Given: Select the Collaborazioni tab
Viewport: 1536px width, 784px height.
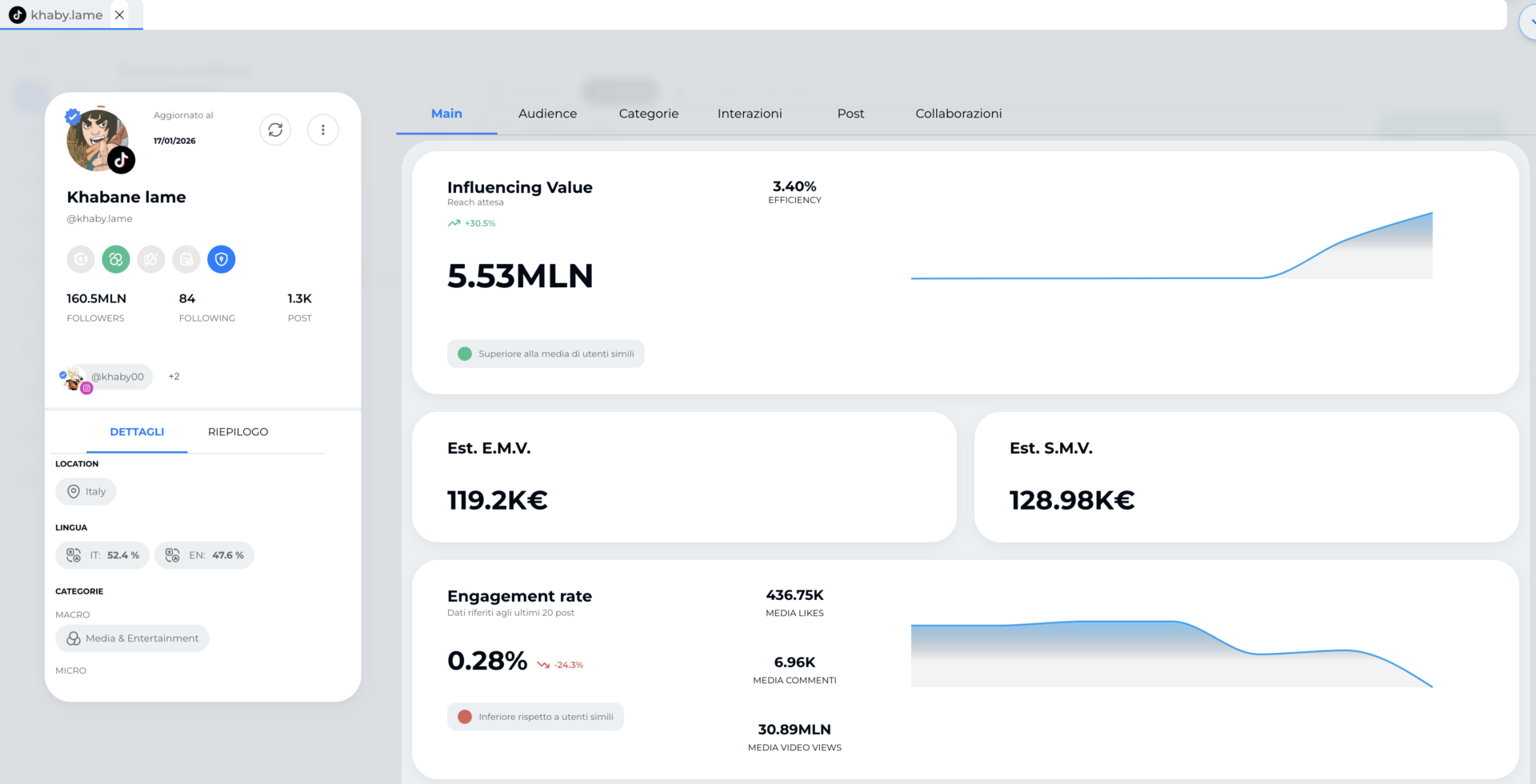Looking at the screenshot, I should (958, 114).
